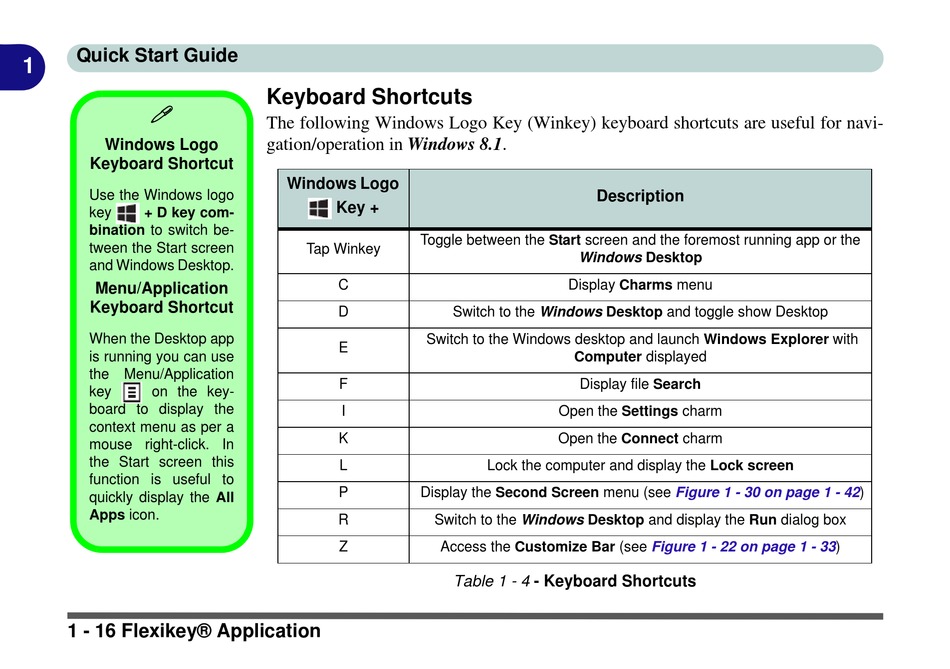This screenshot has width=950, height=669.
Task: Click the 1 - 16 Flexikey Application footer
Action: click(194, 631)
